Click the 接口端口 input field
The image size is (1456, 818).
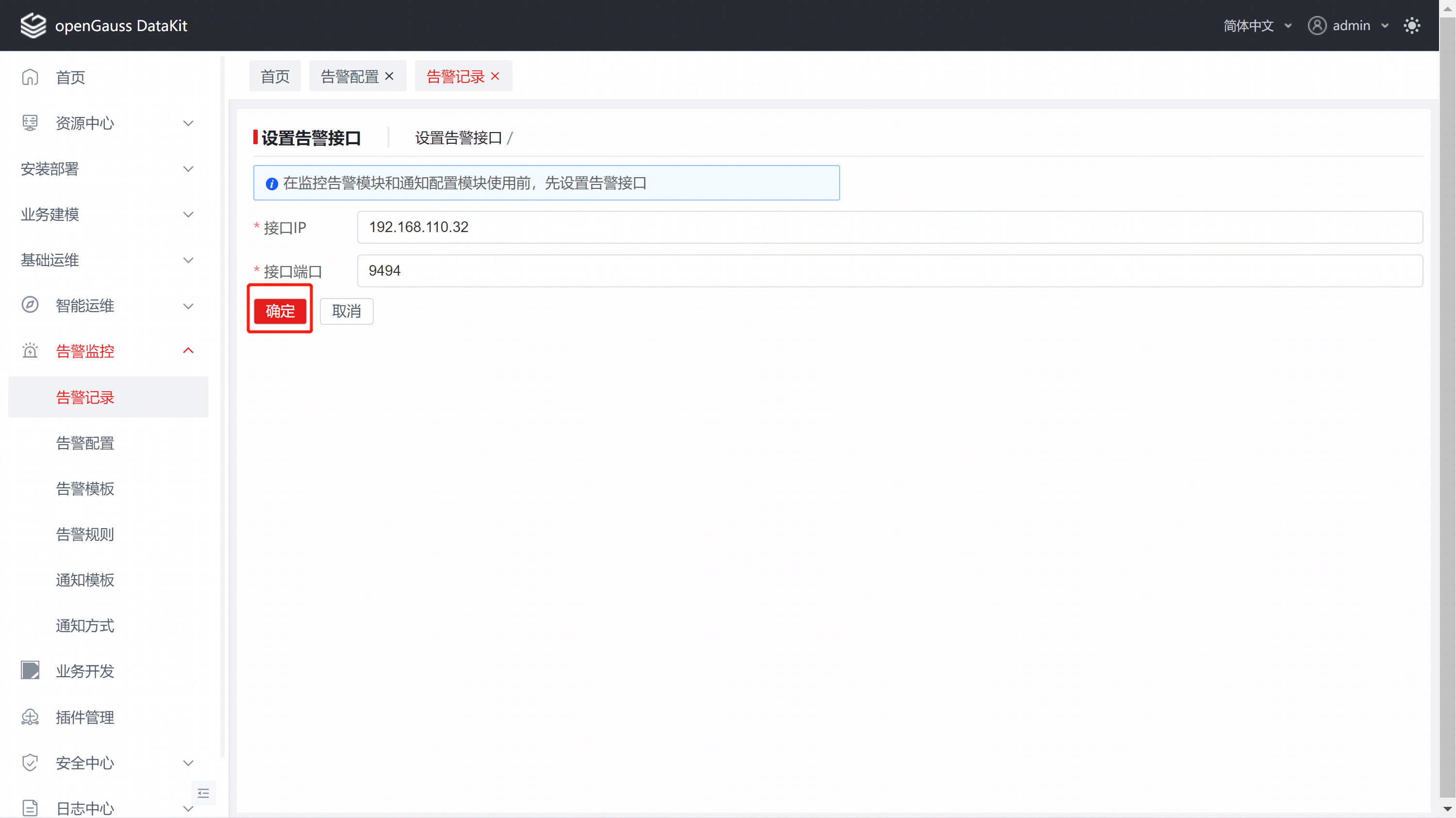coord(889,271)
